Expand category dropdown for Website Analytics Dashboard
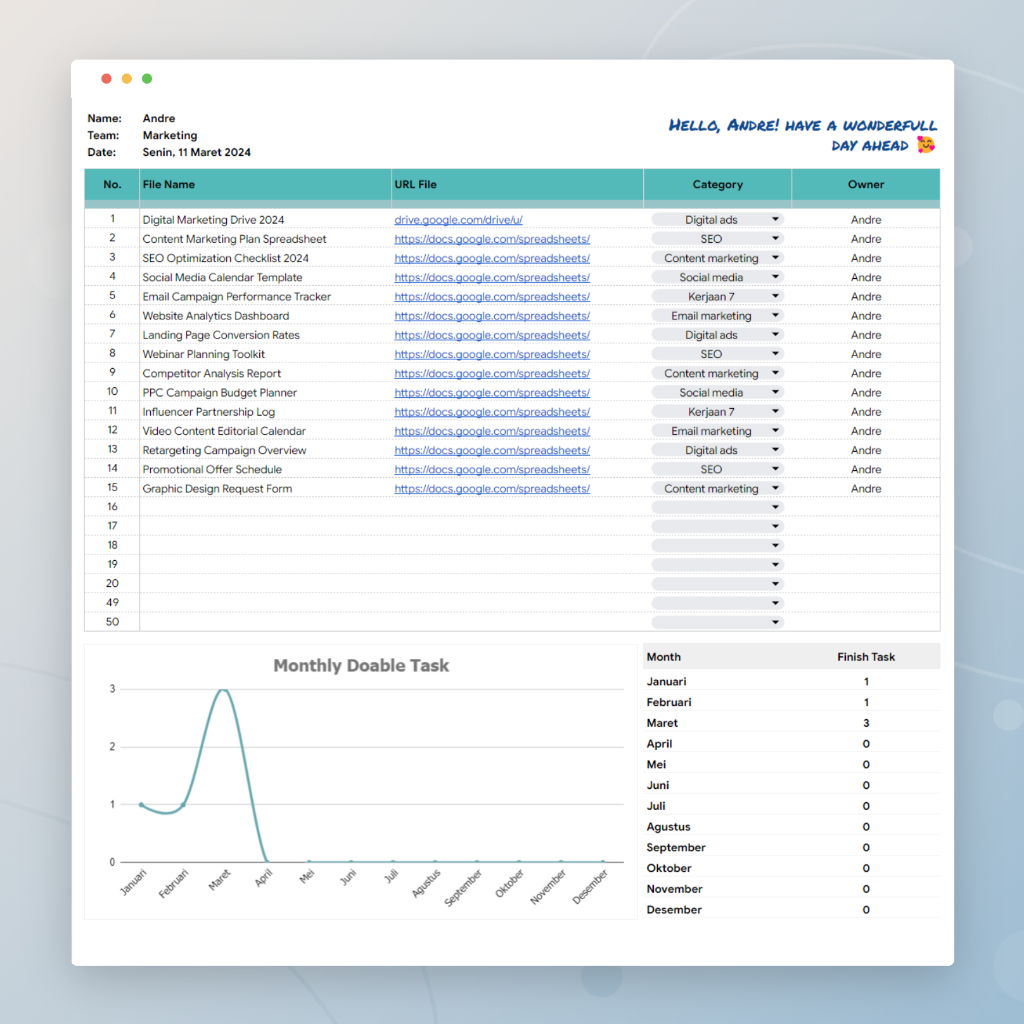 (775, 316)
